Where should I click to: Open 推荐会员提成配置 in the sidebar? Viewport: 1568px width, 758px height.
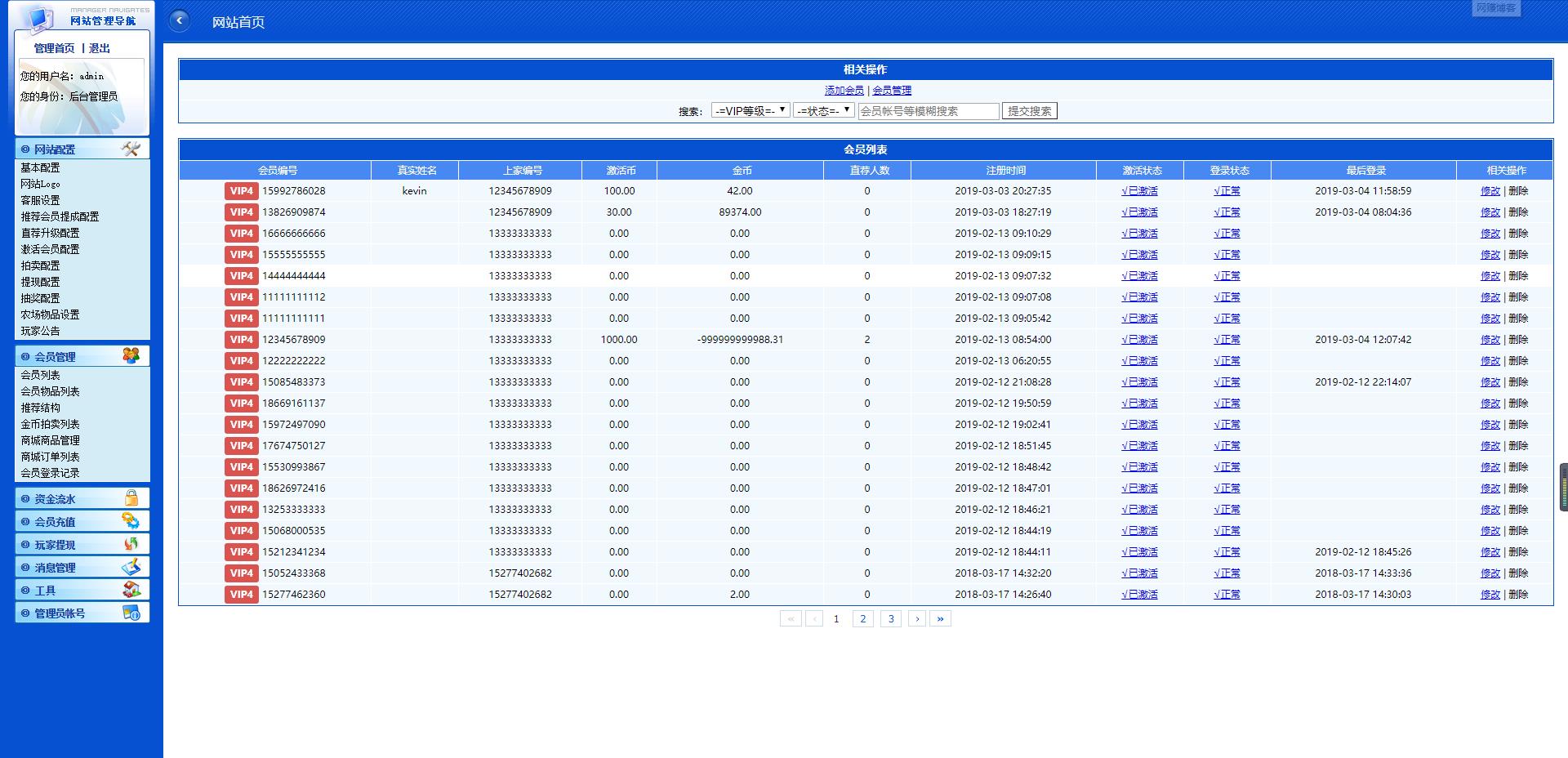tap(60, 216)
